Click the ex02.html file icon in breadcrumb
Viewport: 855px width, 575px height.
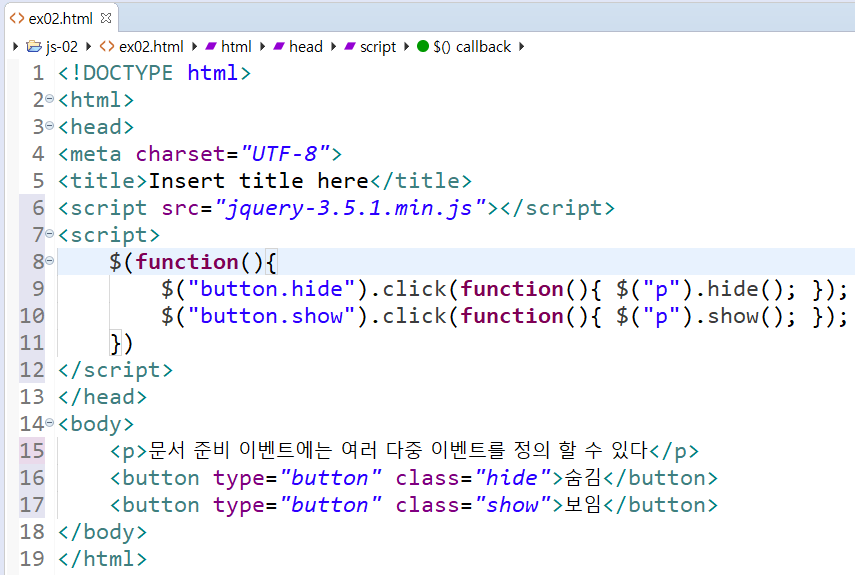107,47
